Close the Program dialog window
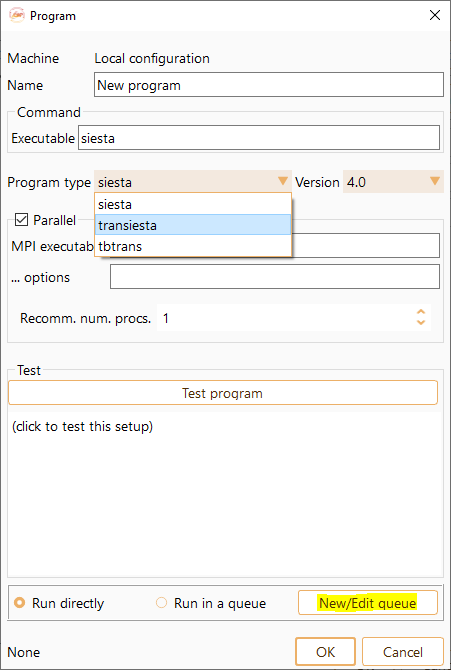This screenshot has width=451, height=670. click(x=435, y=16)
